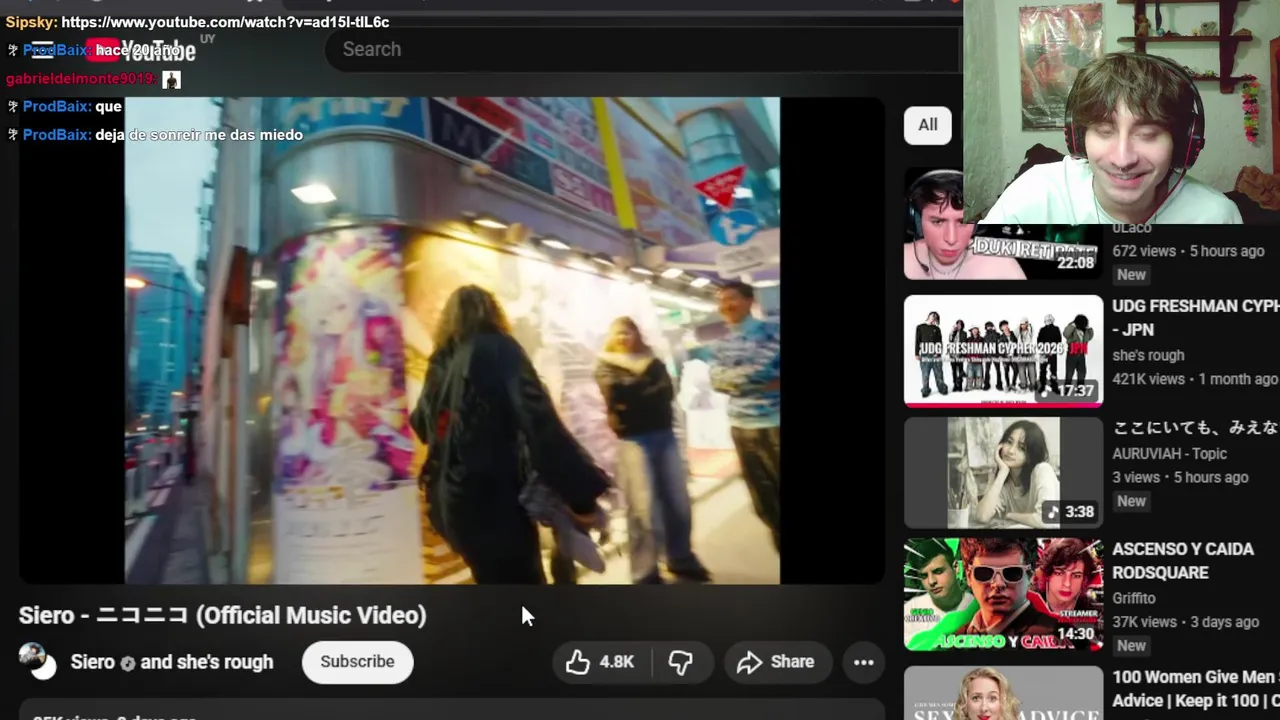The height and width of the screenshot is (720, 1280).
Task: Select the All filter chip
Action: click(928, 125)
